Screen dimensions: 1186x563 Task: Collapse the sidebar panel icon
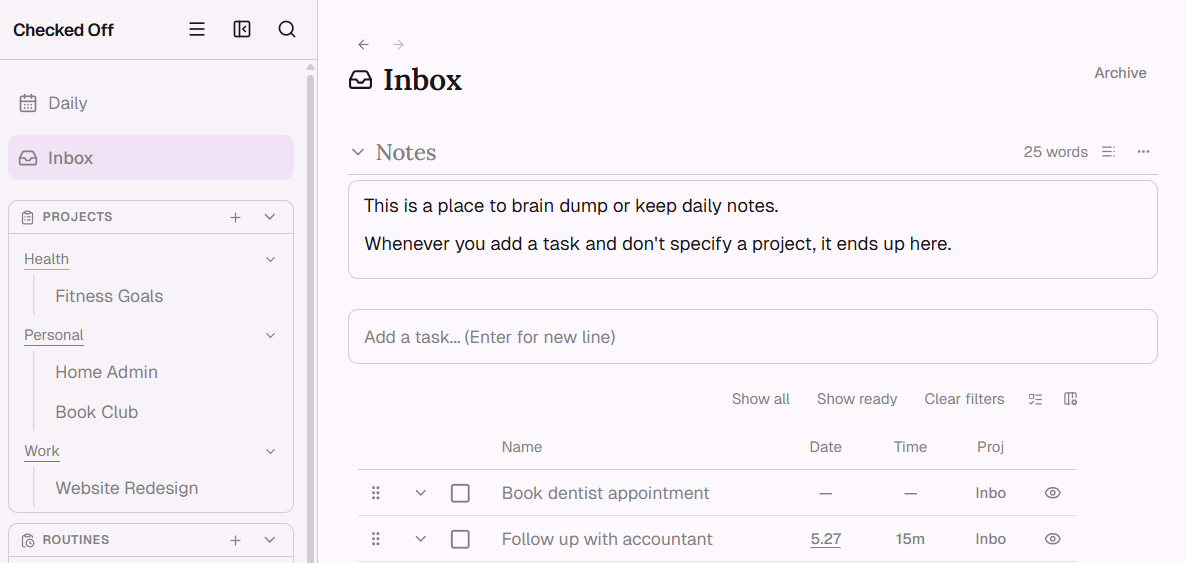(x=242, y=30)
